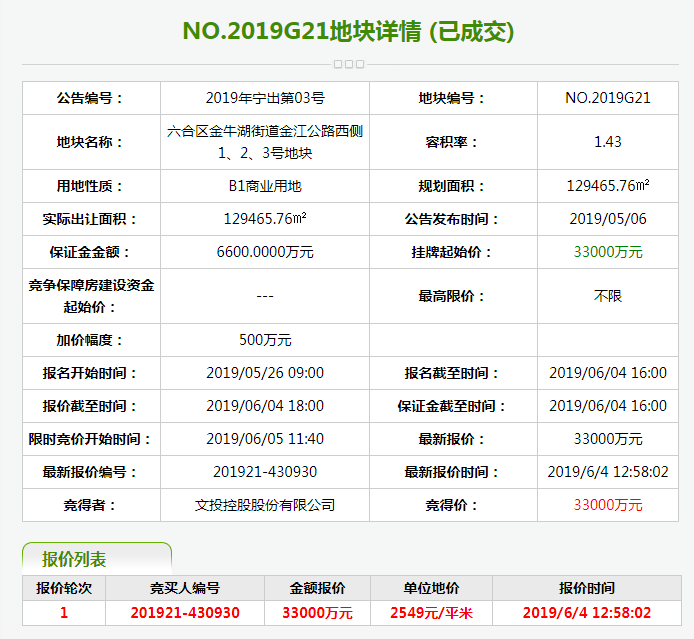Image resolution: width=694 pixels, height=639 pixels.
Task: Click the 最新报价时间 value 2019/6/4 12:58:02
Action: click(608, 472)
